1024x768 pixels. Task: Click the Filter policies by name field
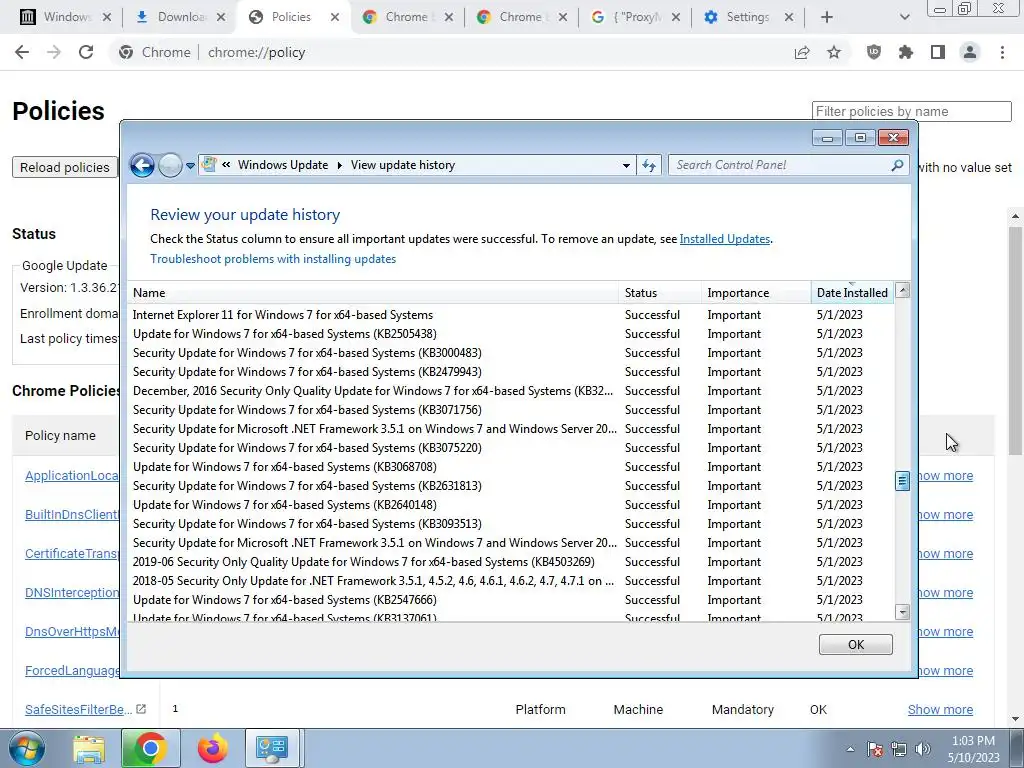(912, 111)
